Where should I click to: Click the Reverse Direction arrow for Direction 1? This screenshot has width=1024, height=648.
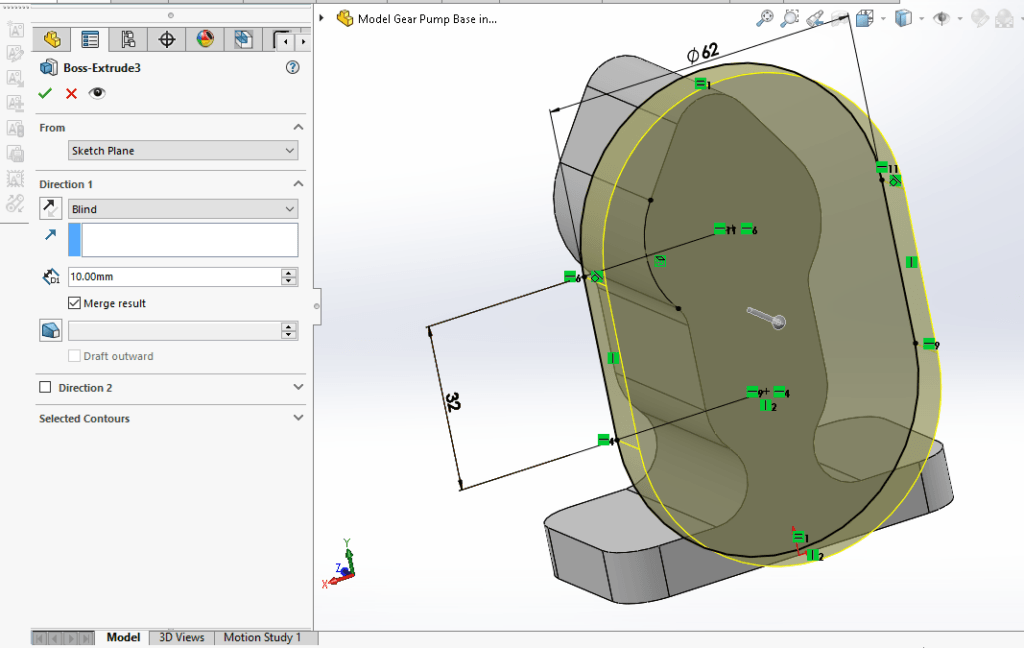(49, 208)
